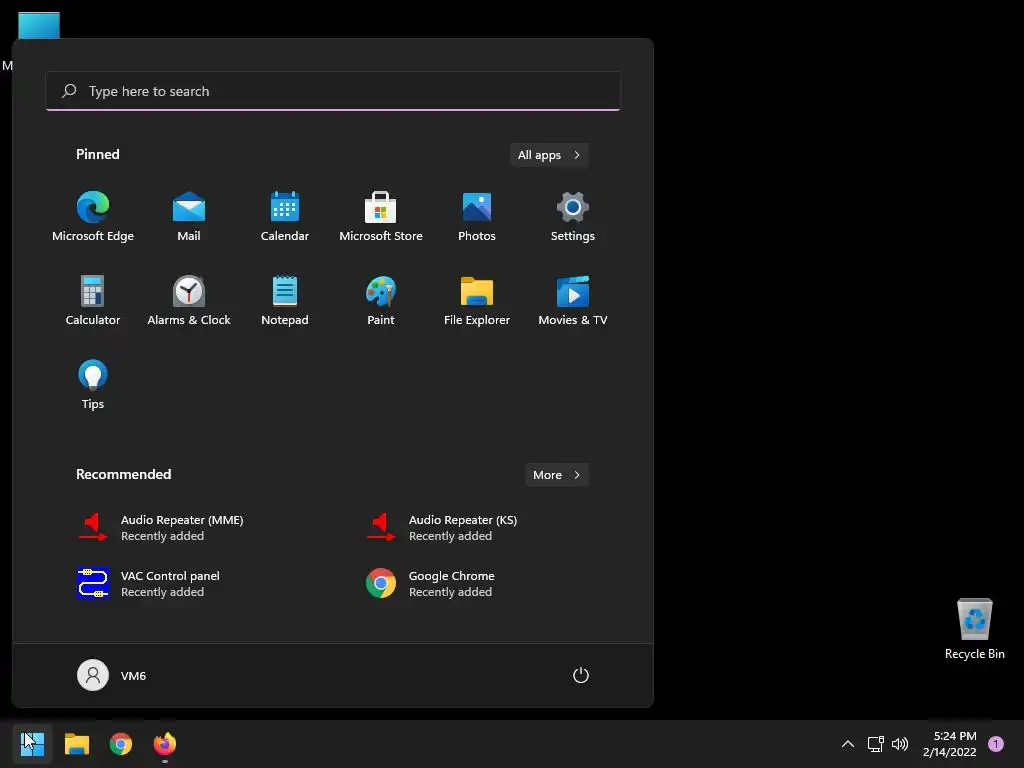Viewport: 1024px width, 768px height.
Task: Open the volume tray icon
Action: coord(900,744)
